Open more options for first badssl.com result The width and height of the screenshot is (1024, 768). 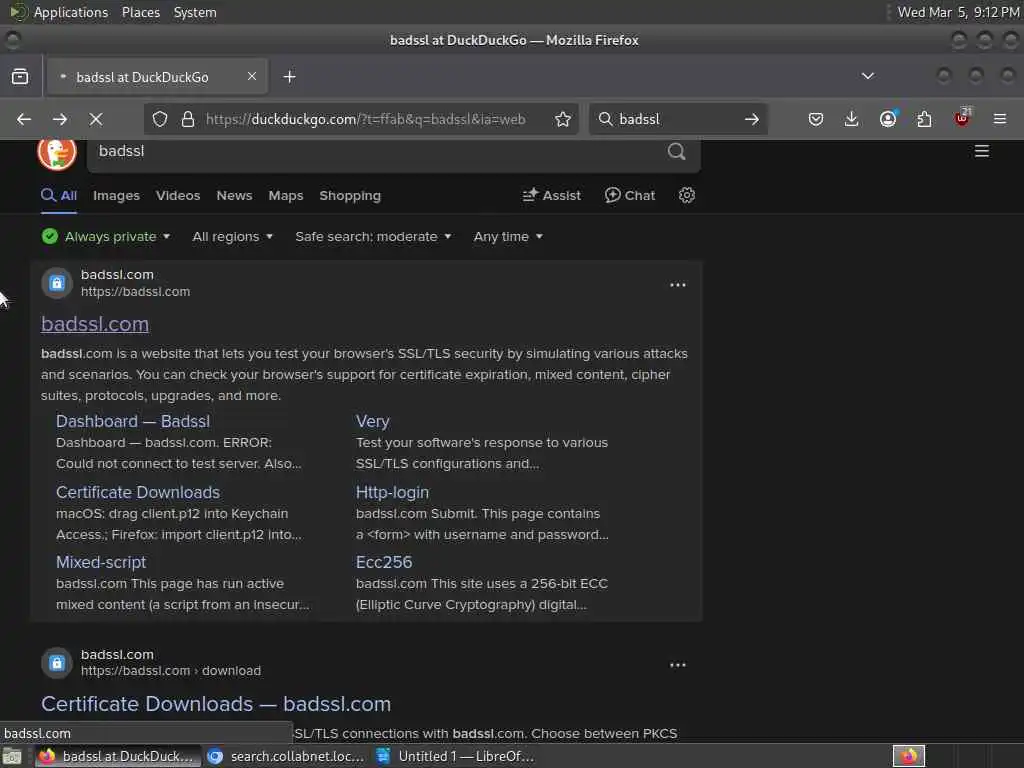tap(678, 285)
